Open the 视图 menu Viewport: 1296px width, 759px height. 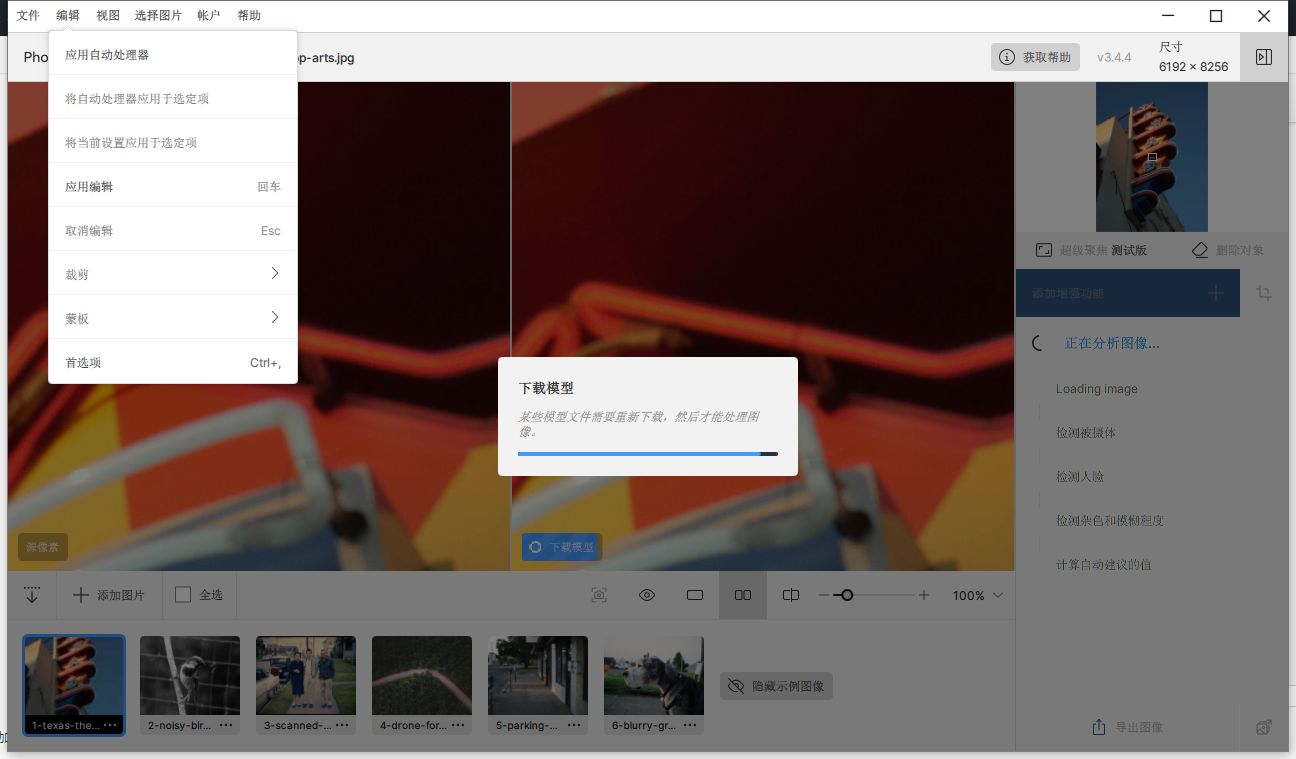click(x=108, y=15)
